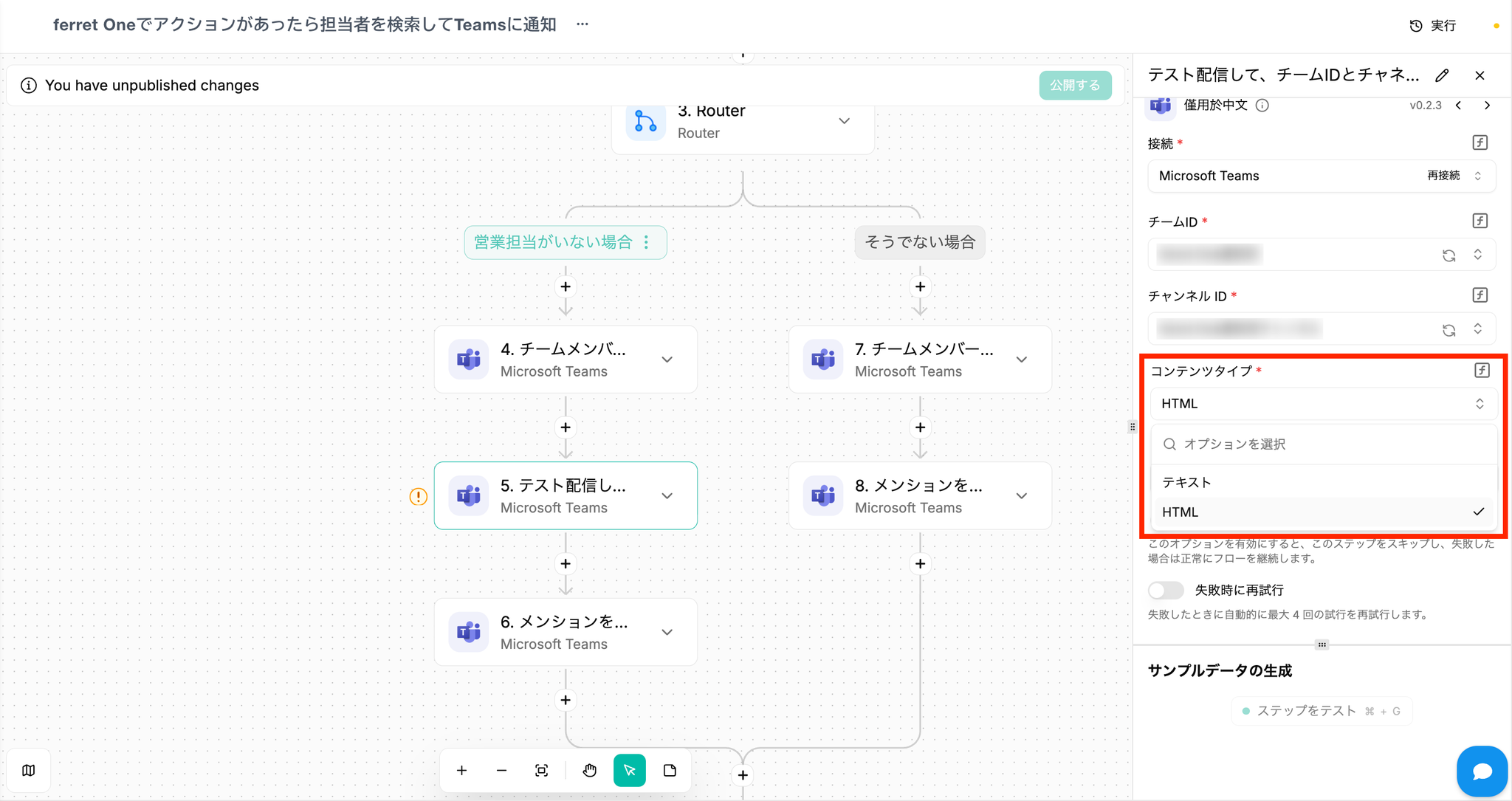
Task: Toggle the 失敗時に再試行 switch
Action: point(1166,590)
